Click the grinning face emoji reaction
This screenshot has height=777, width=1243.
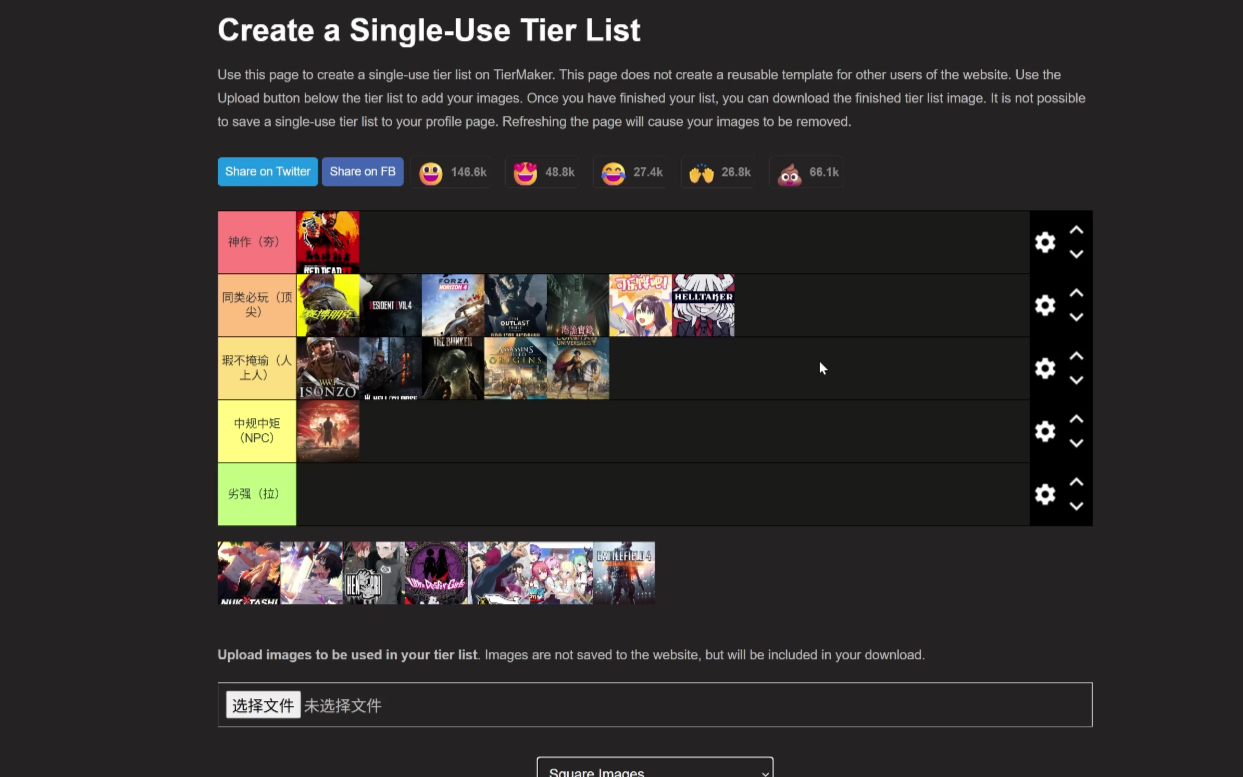point(431,173)
